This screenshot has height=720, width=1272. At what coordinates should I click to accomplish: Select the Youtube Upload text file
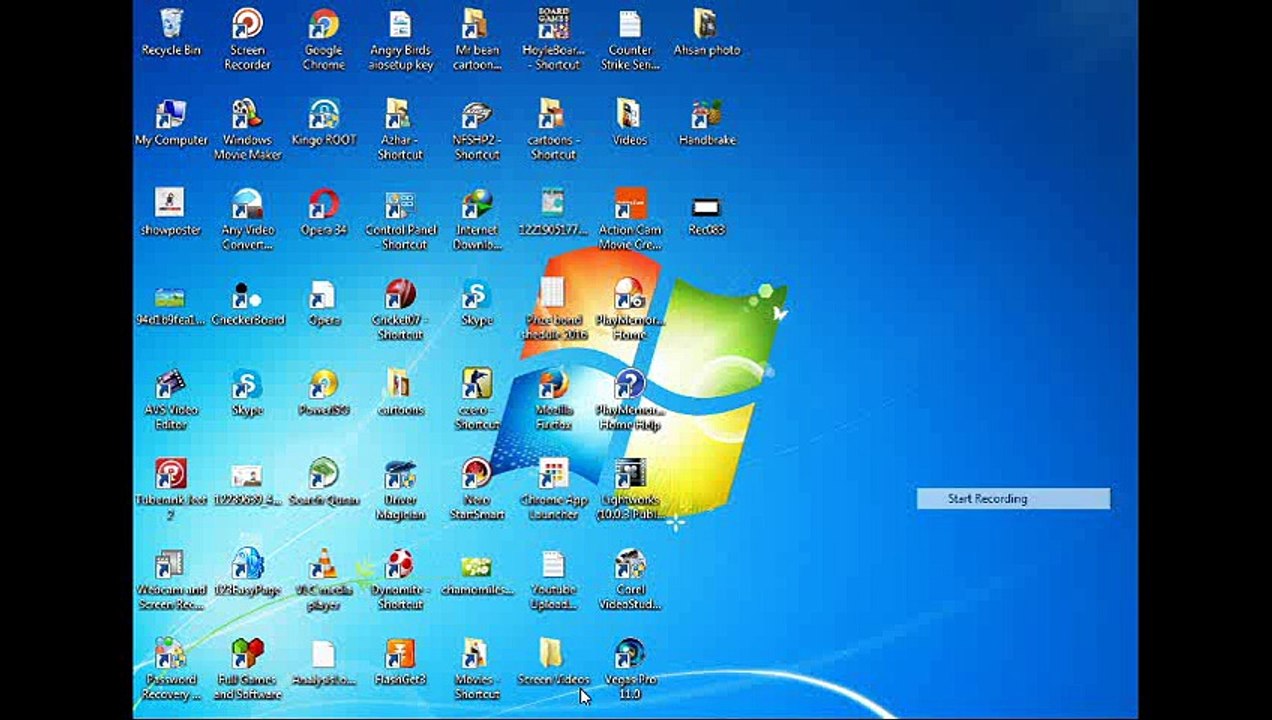[x=553, y=579]
